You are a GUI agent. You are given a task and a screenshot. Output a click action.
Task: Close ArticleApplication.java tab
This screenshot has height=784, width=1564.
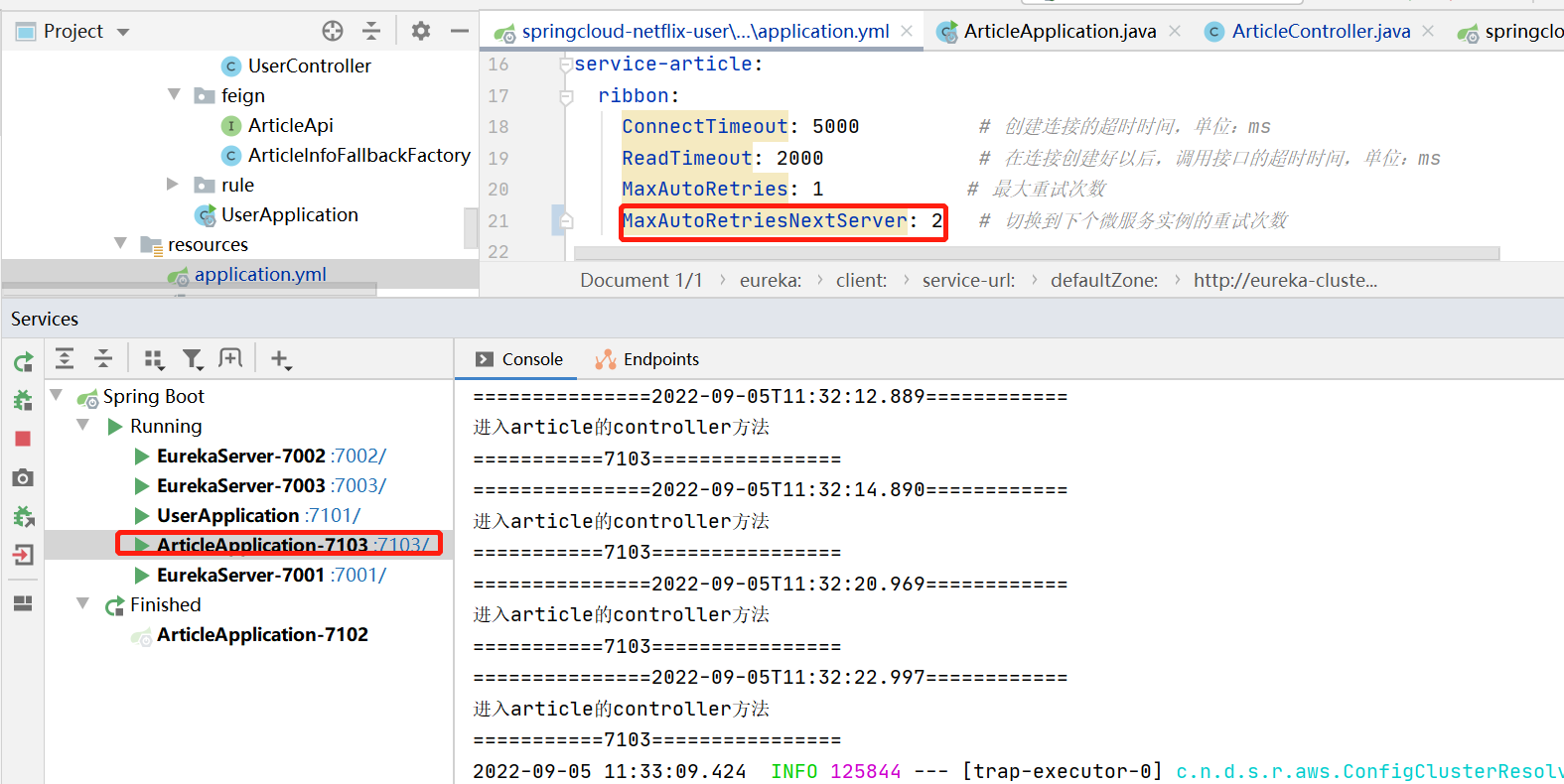click(x=1175, y=31)
